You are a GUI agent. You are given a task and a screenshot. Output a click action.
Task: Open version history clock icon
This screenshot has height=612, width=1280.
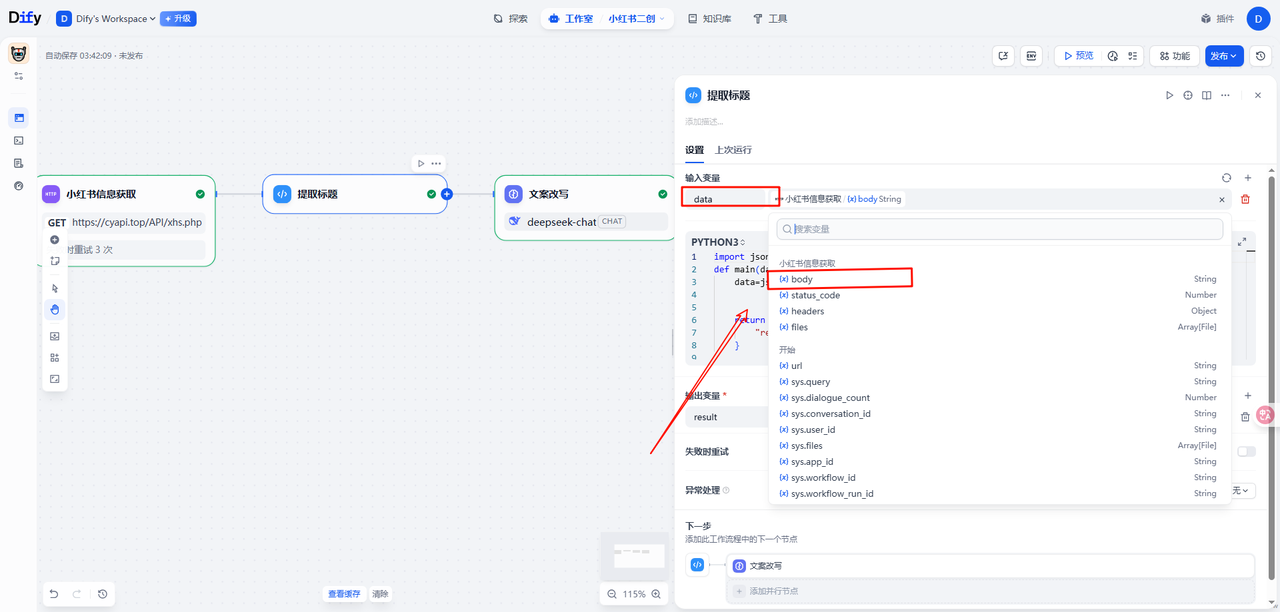(1261, 56)
